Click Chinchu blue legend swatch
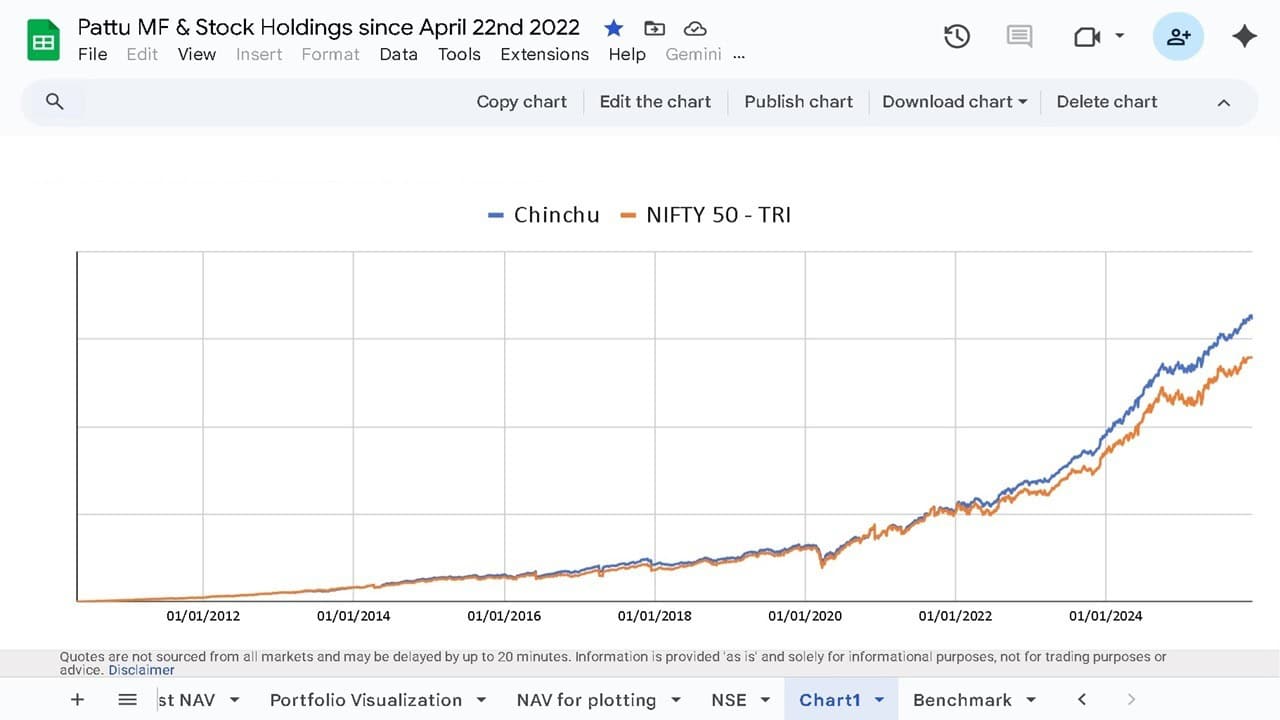Screen dimensions: 1280x720 (x=496, y=215)
